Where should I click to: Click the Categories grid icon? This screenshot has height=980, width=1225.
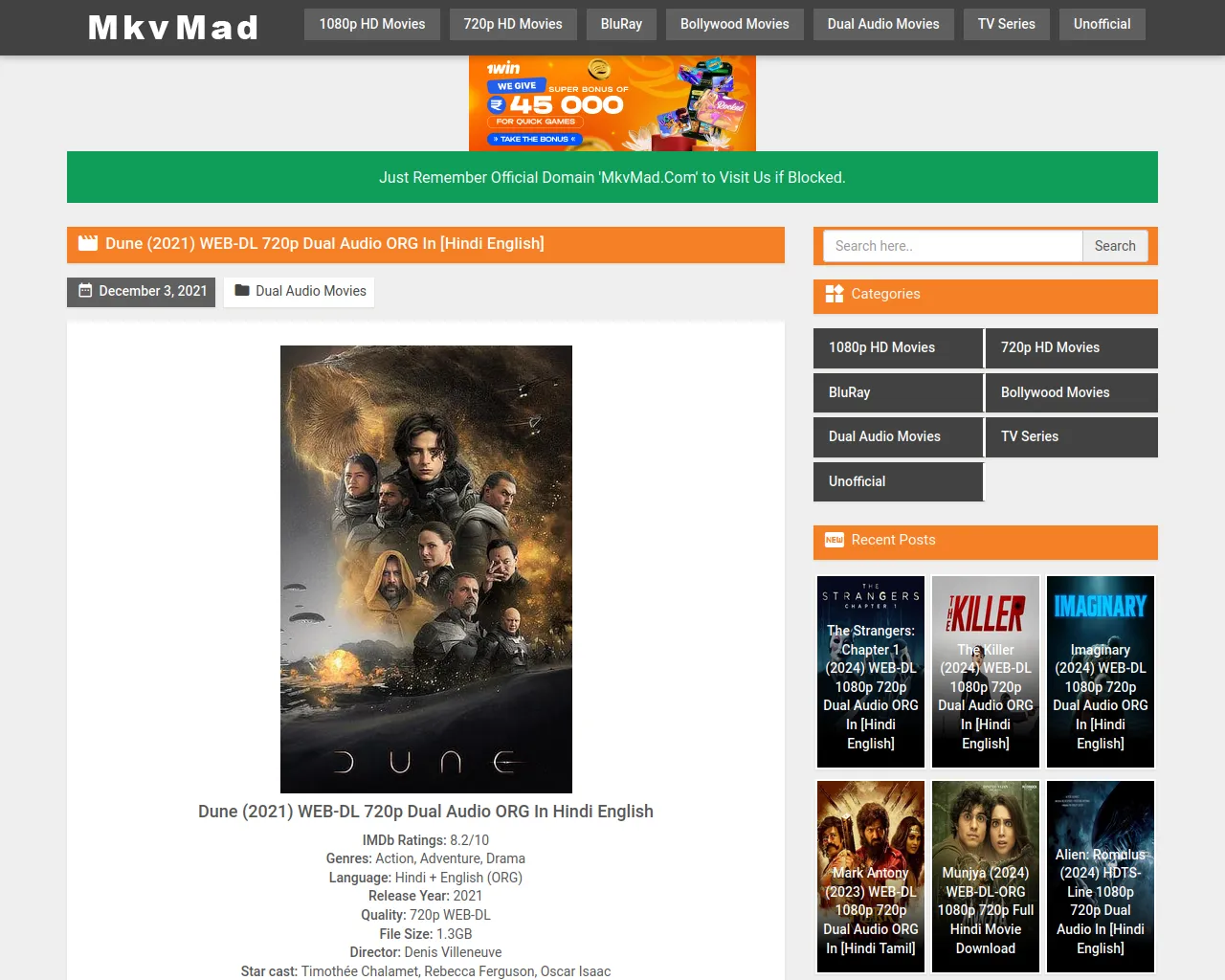(x=835, y=294)
